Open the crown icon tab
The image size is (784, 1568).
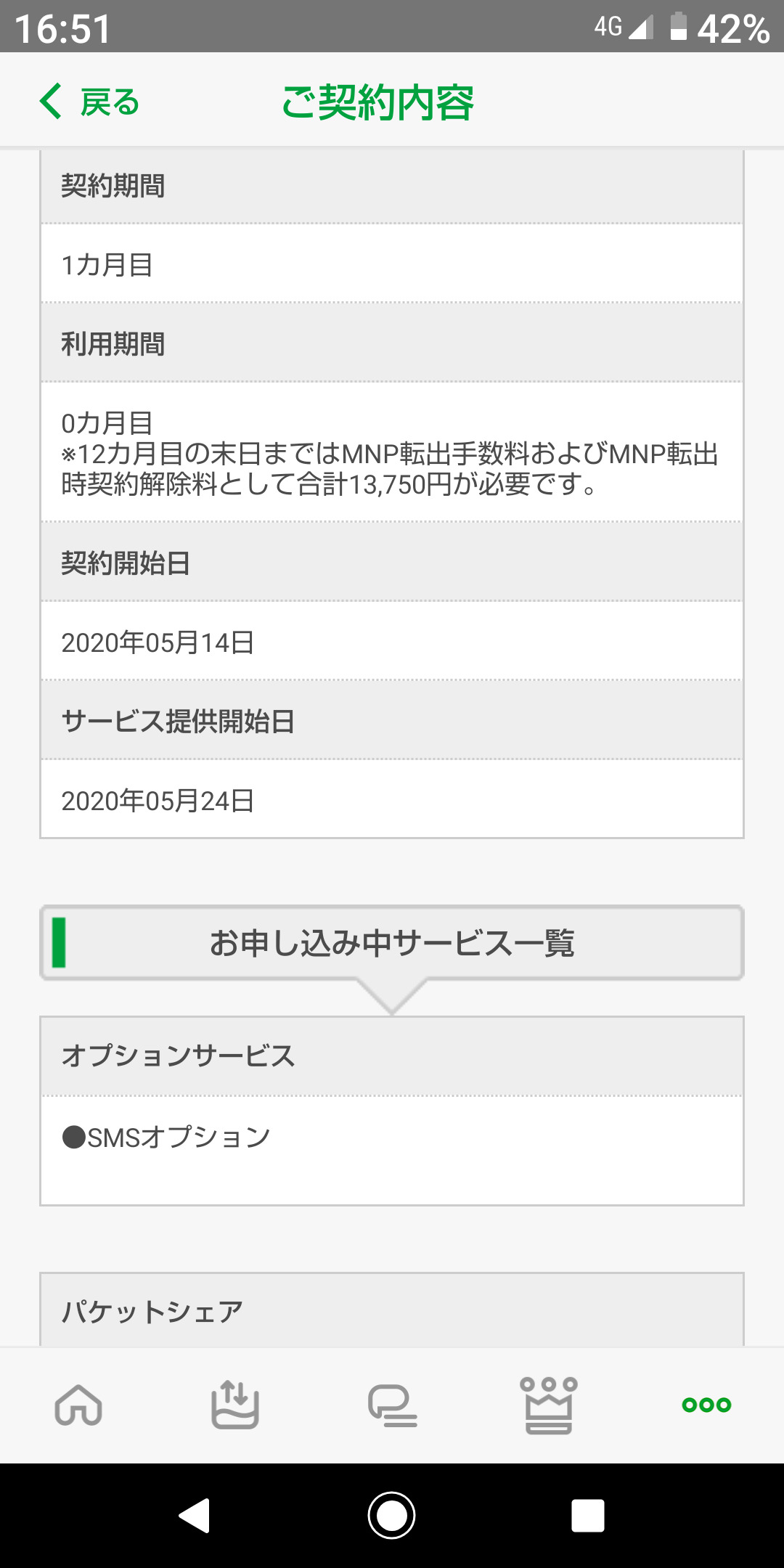(549, 1405)
